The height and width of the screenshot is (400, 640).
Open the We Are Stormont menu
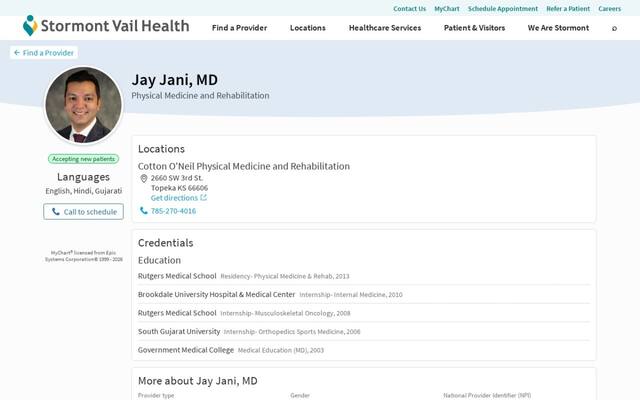pyautogui.click(x=558, y=28)
